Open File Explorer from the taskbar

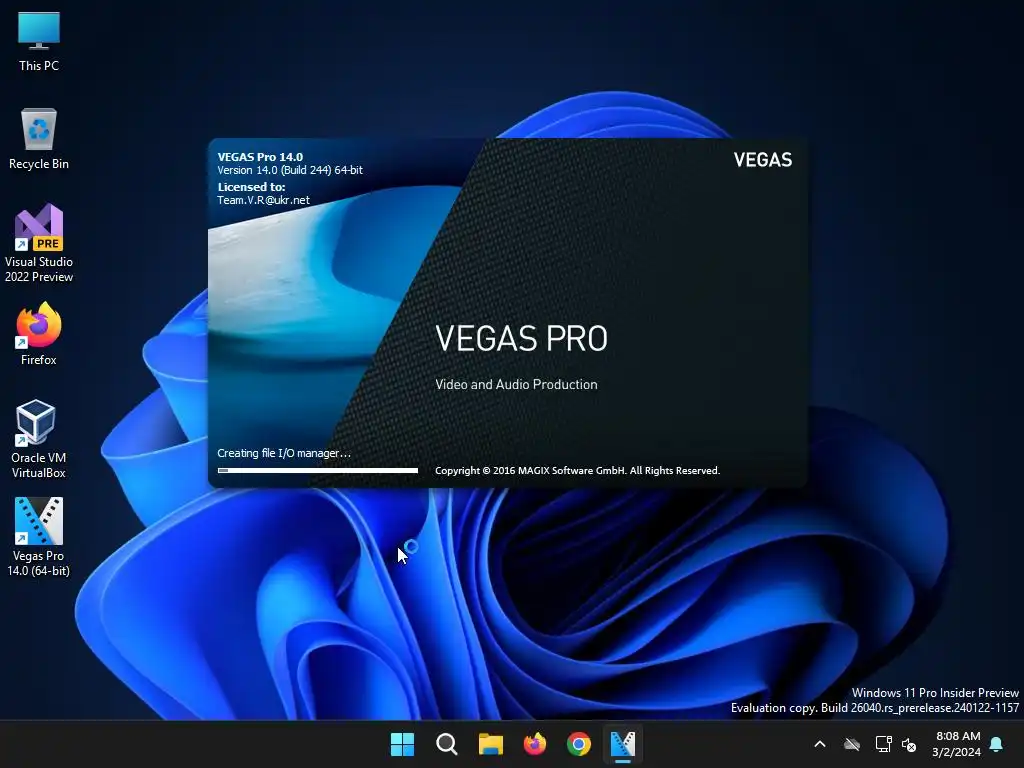(490, 744)
